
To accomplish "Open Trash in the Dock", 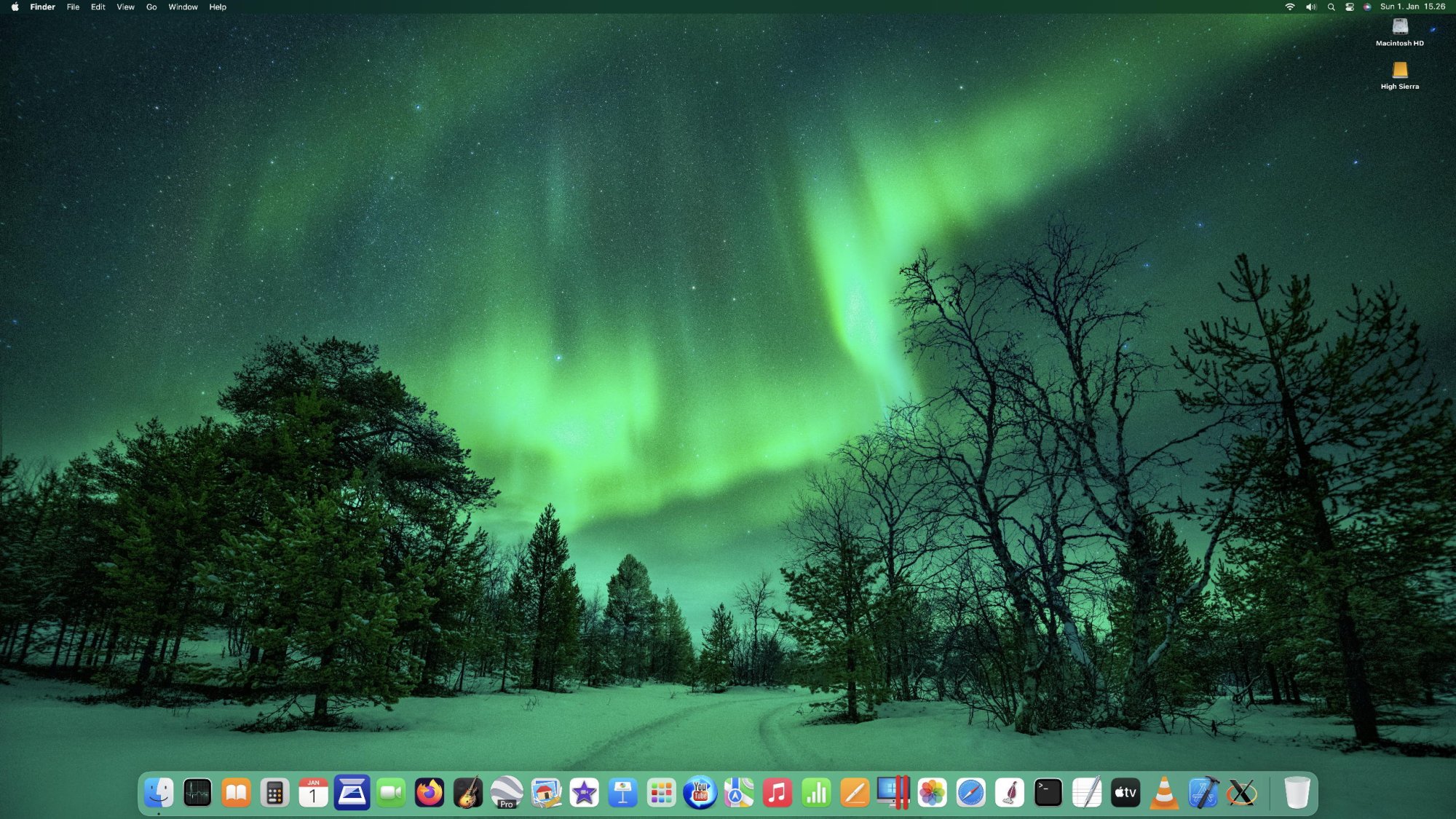I will click(x=1297, y=792).
